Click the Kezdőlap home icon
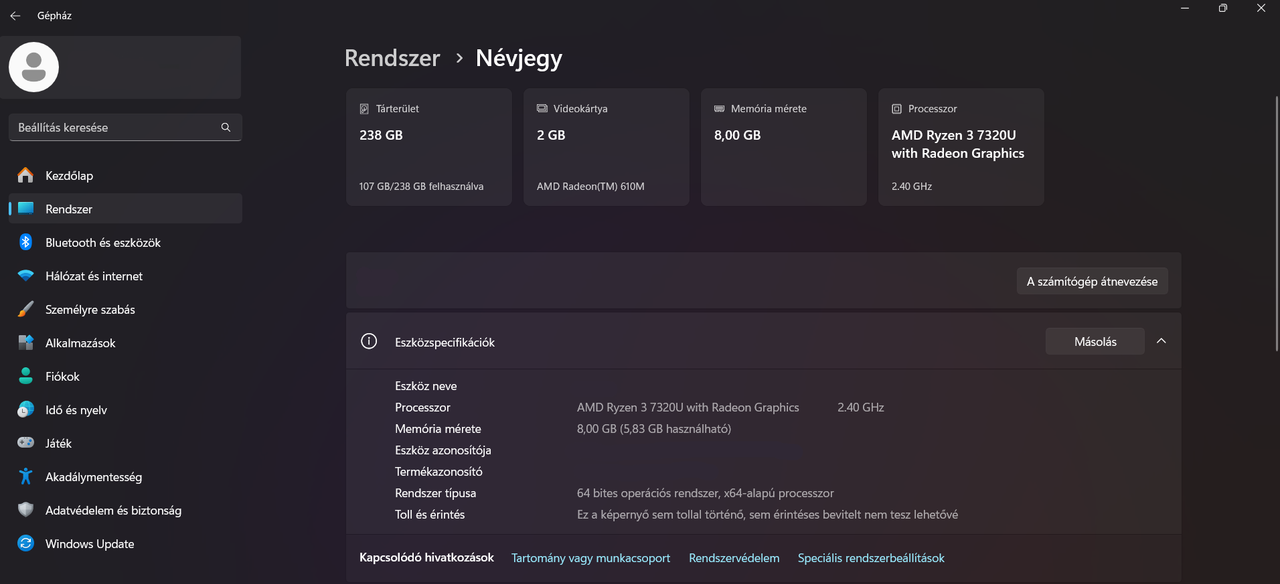This screenshot has height=584, width=1280. (26, 176)
